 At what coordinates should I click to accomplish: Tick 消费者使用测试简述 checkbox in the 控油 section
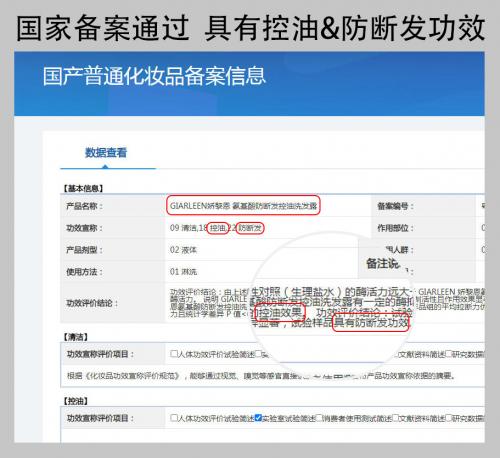(319, 418)
